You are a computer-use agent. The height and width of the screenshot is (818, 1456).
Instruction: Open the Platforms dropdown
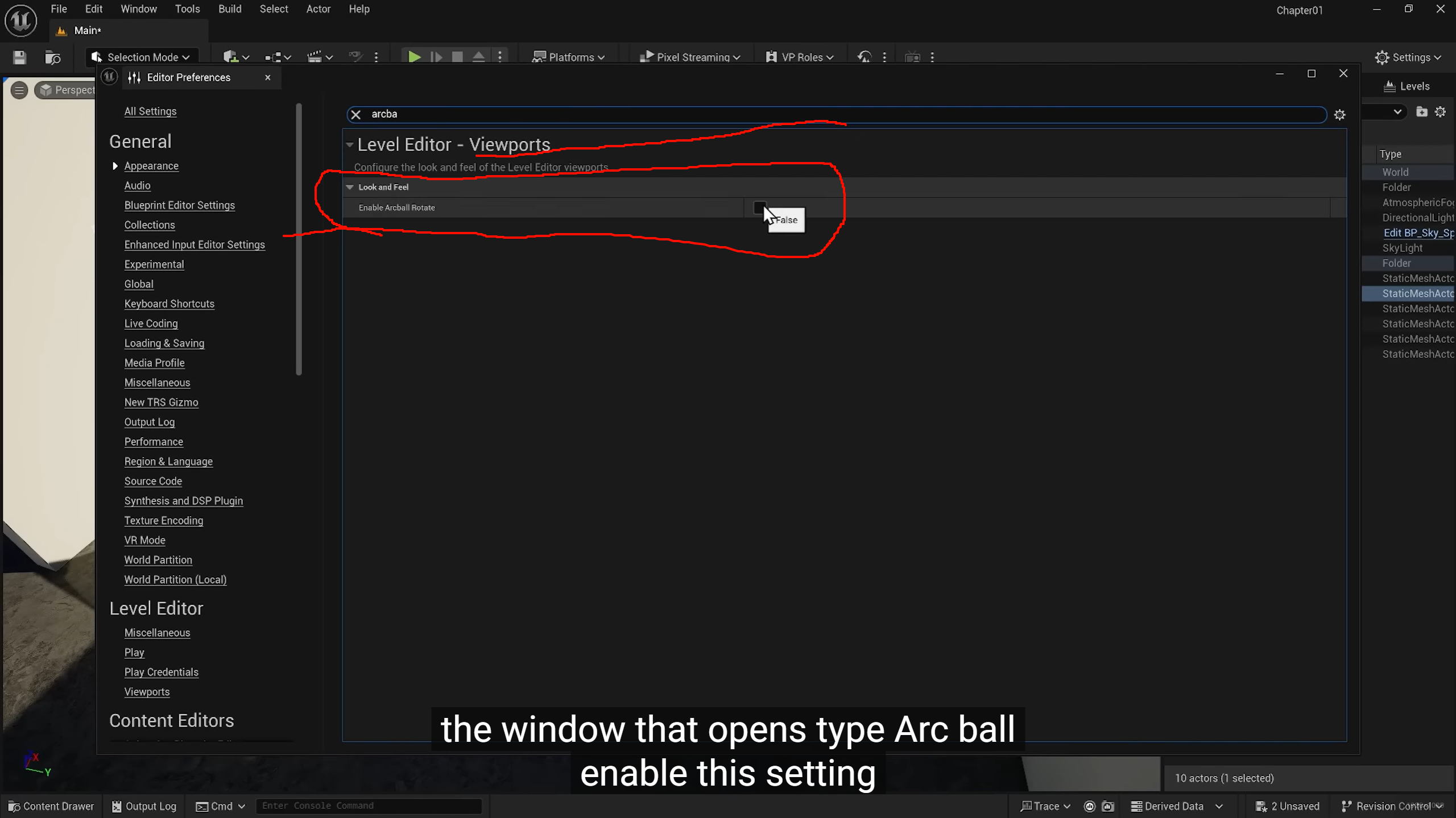(569, 57)
